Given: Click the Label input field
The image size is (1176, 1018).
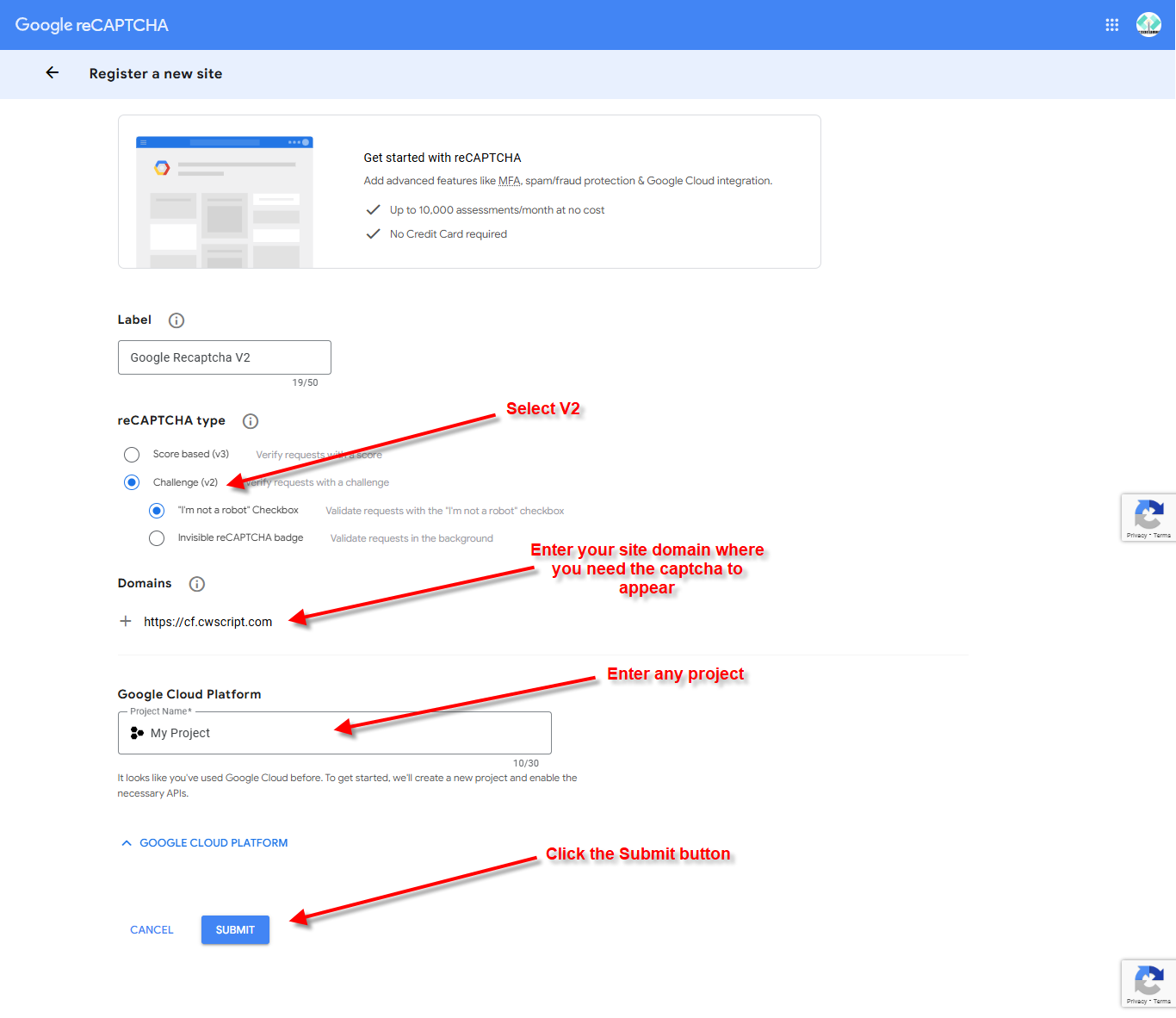Looking at the screenshot, I should click(x=225, y=357).
